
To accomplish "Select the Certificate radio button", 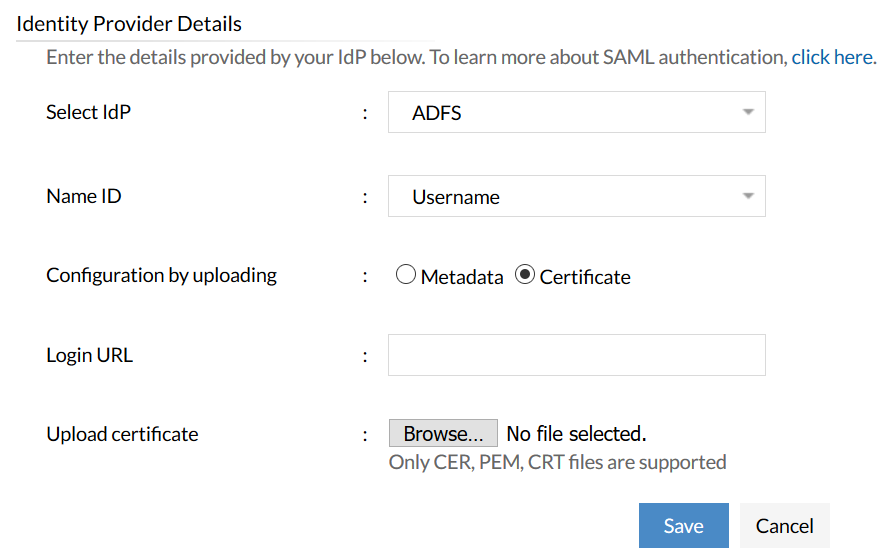I will pos(525,275).
